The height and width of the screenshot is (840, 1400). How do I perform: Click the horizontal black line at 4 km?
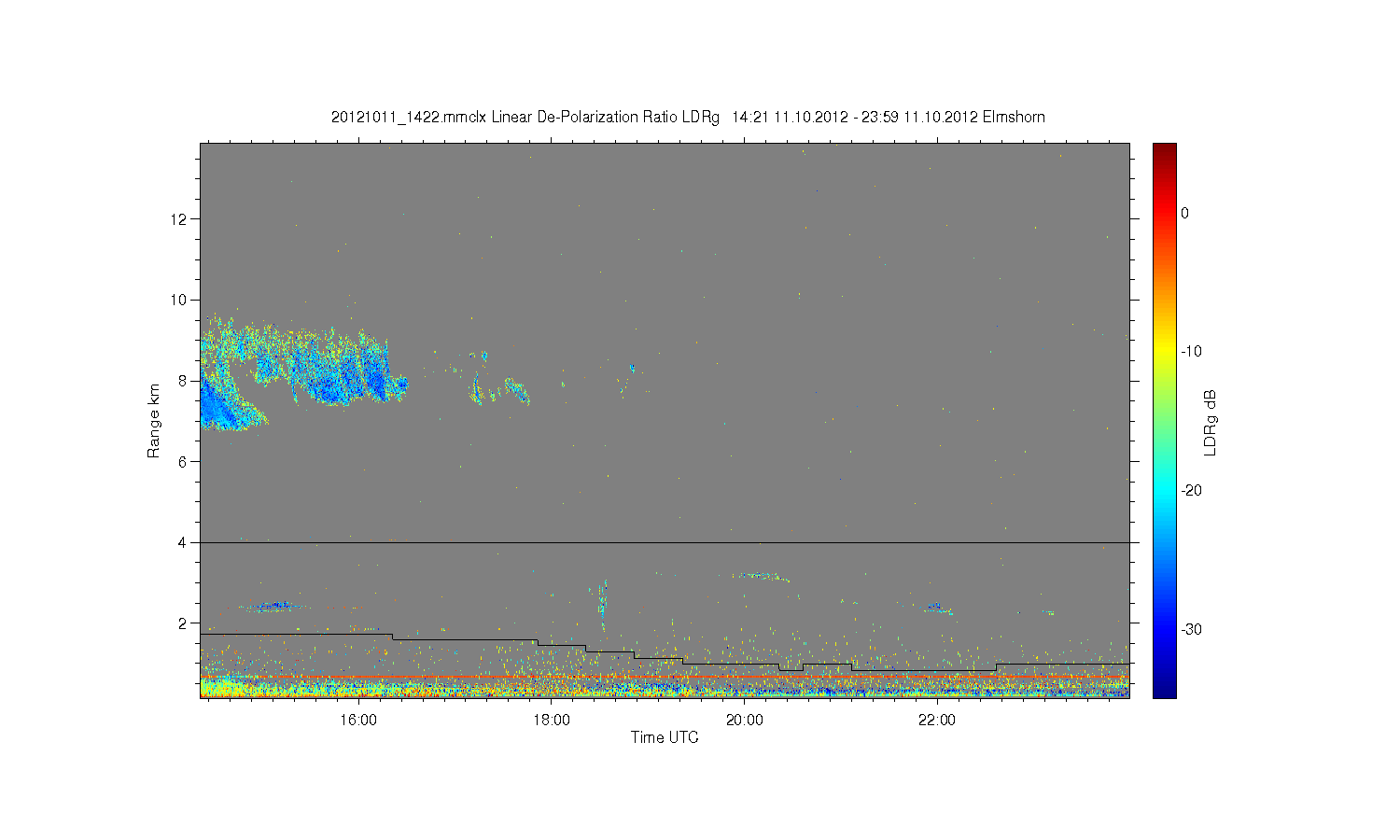point(665,542)
